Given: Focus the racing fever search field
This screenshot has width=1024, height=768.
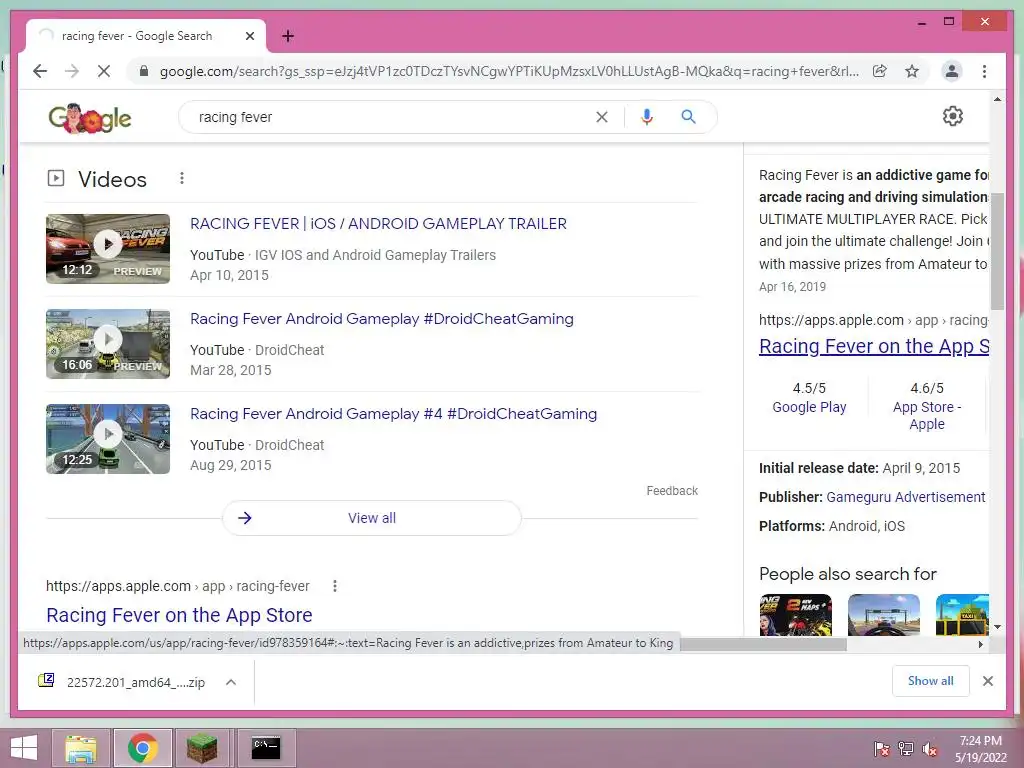Looking at the screenshot, I should 392,117.
